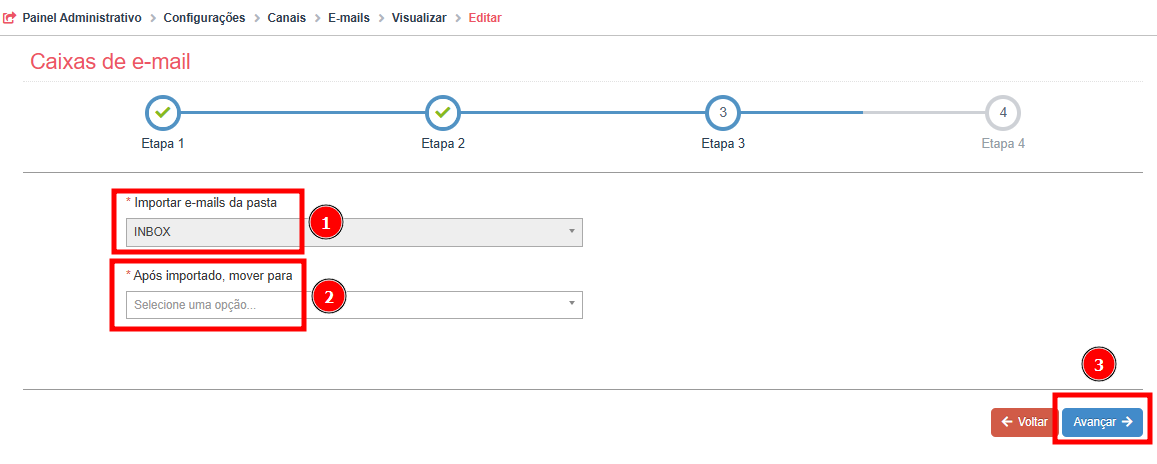Open Configurações in the breadcrumb
Screen dimensions: 1157x464
(205, 18)
